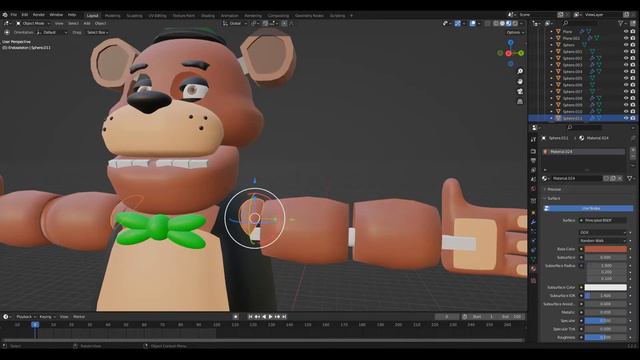640x360 pixels.
Task: Open the Tool properties tab
Action: click(x=533, y=140)
